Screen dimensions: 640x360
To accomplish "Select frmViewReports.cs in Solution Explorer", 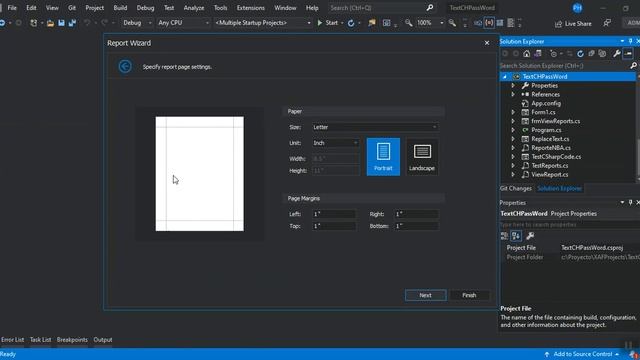I will 555,121.
